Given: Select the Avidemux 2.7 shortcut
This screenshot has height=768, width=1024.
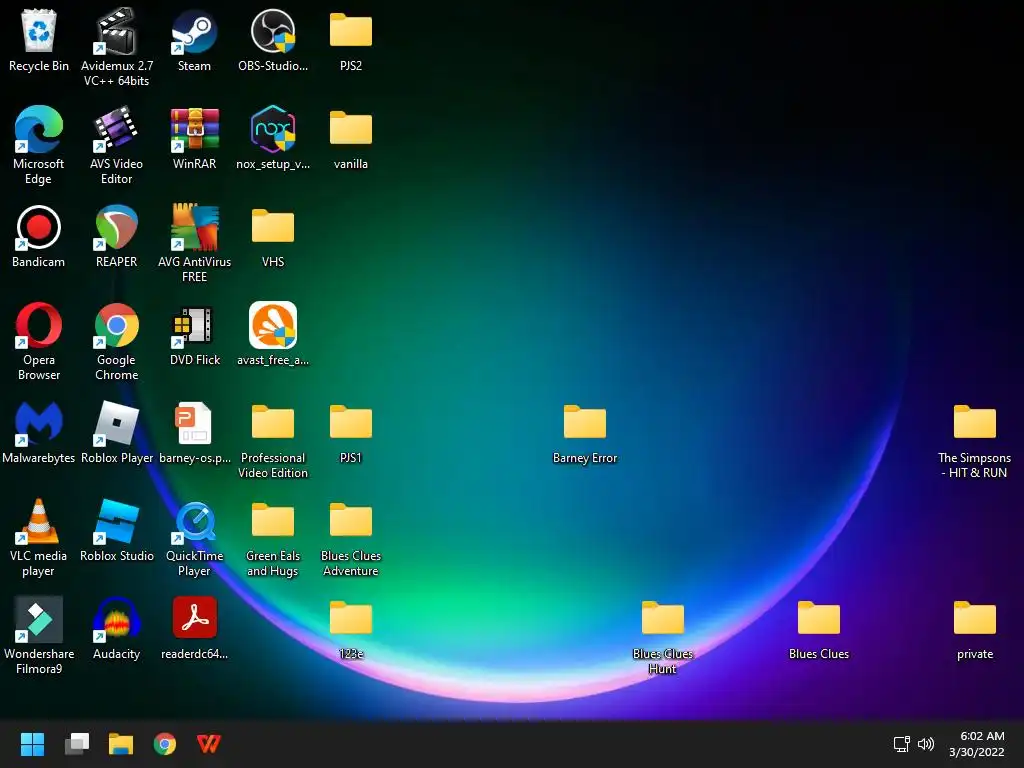Looking at the screenshot, I should [x=116, y=31].
